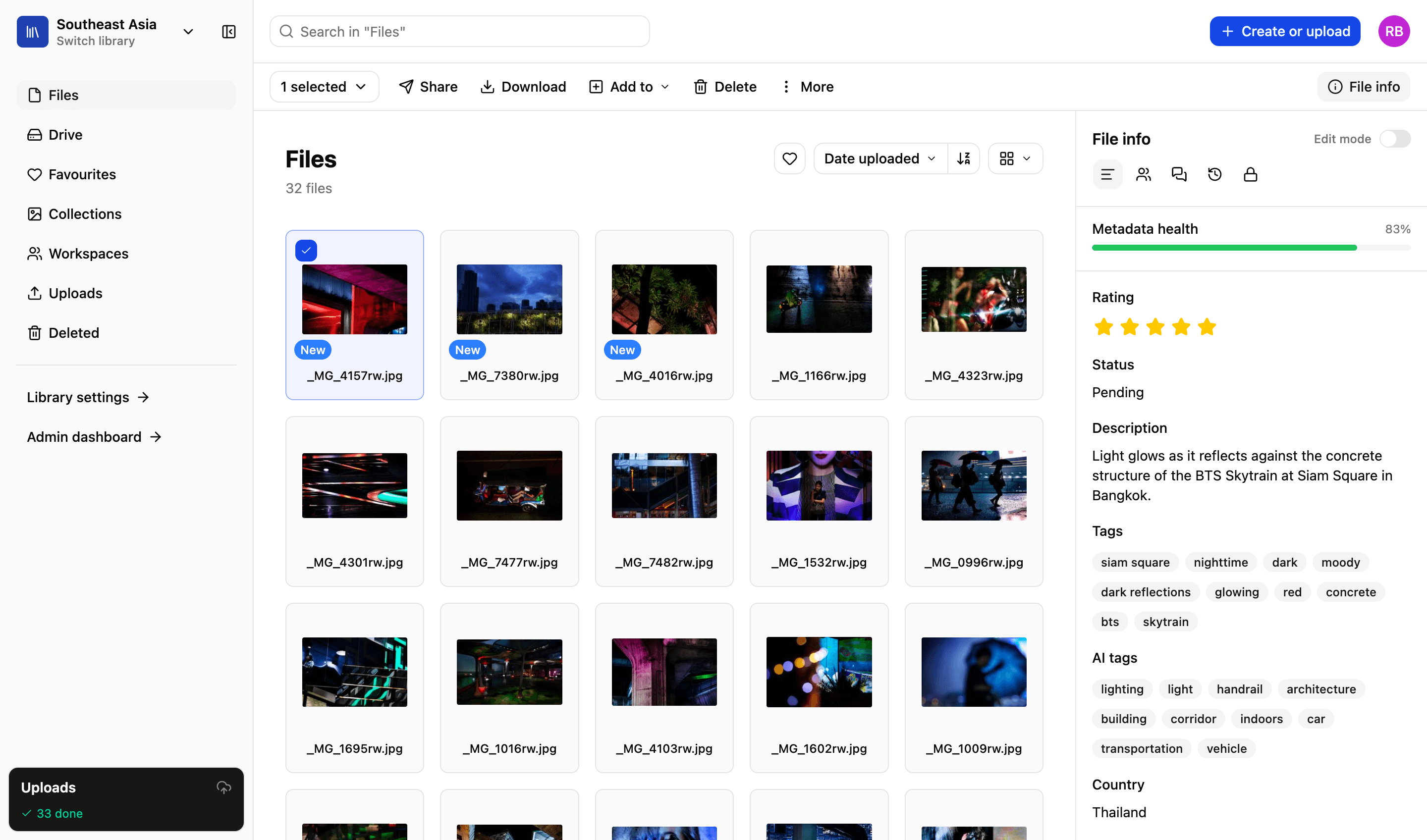Select the _MG_1532rw.jpg thumbnail
This screenshot has width=1427, height=840.
tap(819, 486)
